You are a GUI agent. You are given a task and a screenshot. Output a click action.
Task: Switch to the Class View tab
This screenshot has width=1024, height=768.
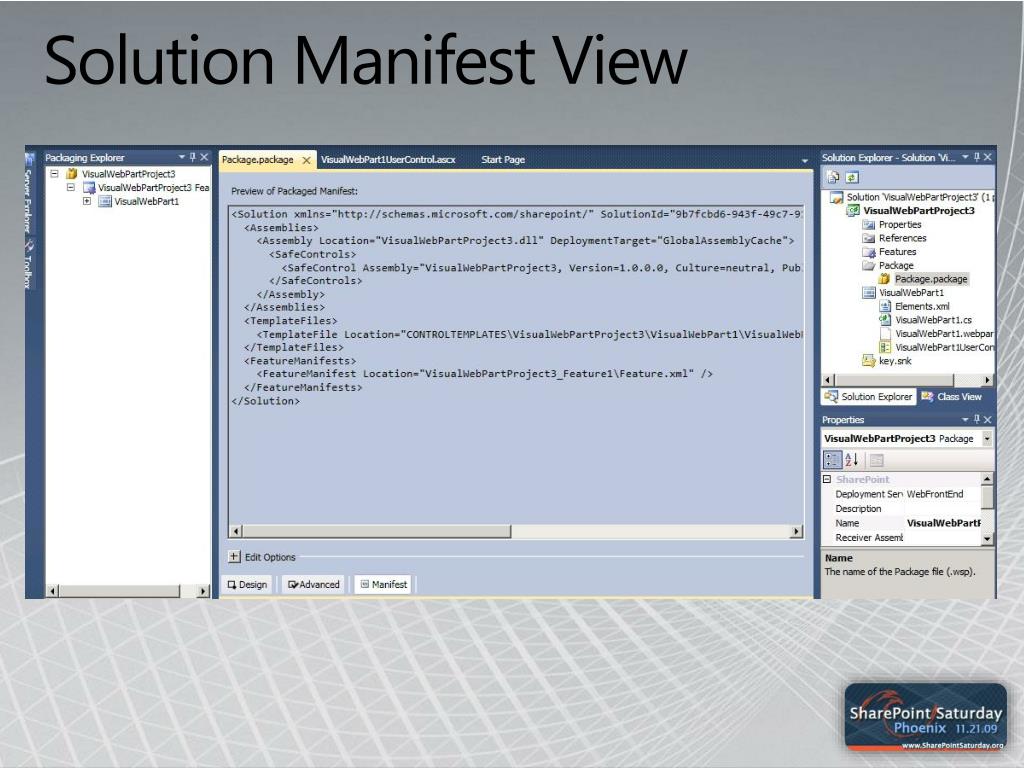coord(952,396)
